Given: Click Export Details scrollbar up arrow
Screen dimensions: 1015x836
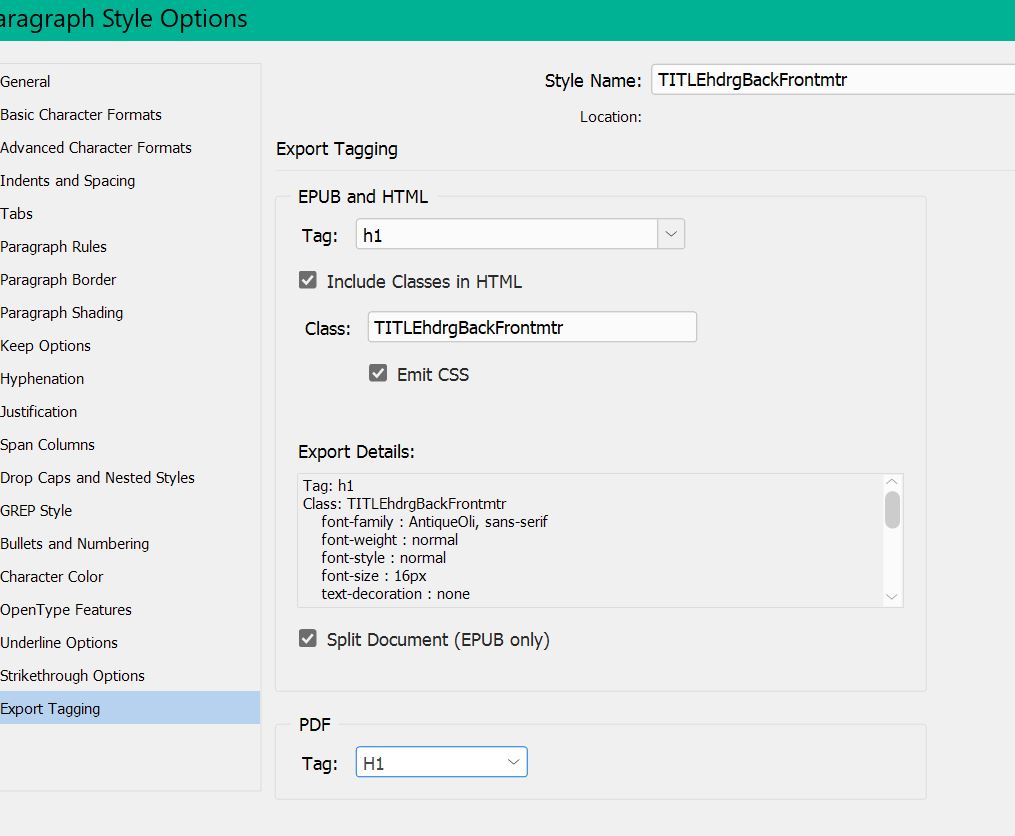Looking at the screenshot, I should 892,482.
